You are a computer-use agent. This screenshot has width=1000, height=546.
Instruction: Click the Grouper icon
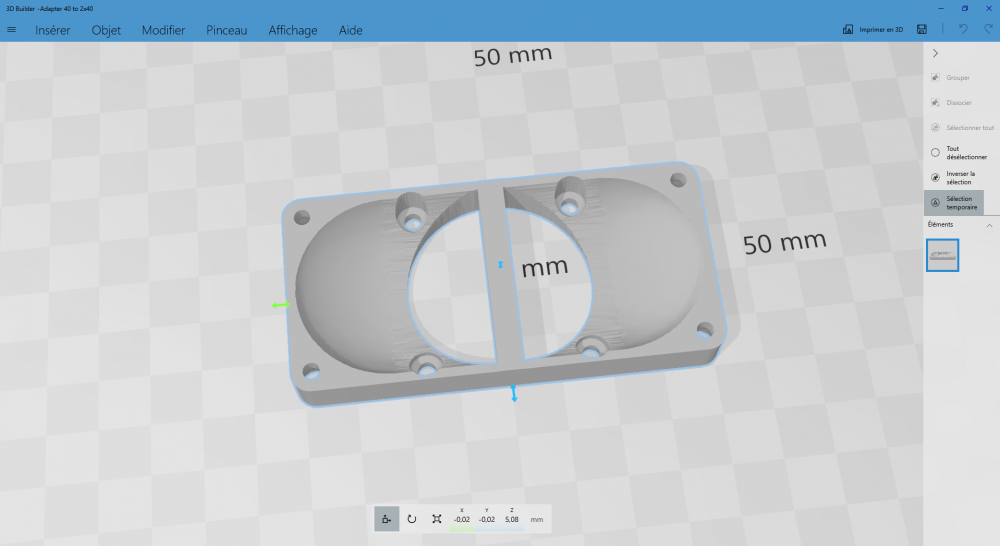click(x=935, y=78)
